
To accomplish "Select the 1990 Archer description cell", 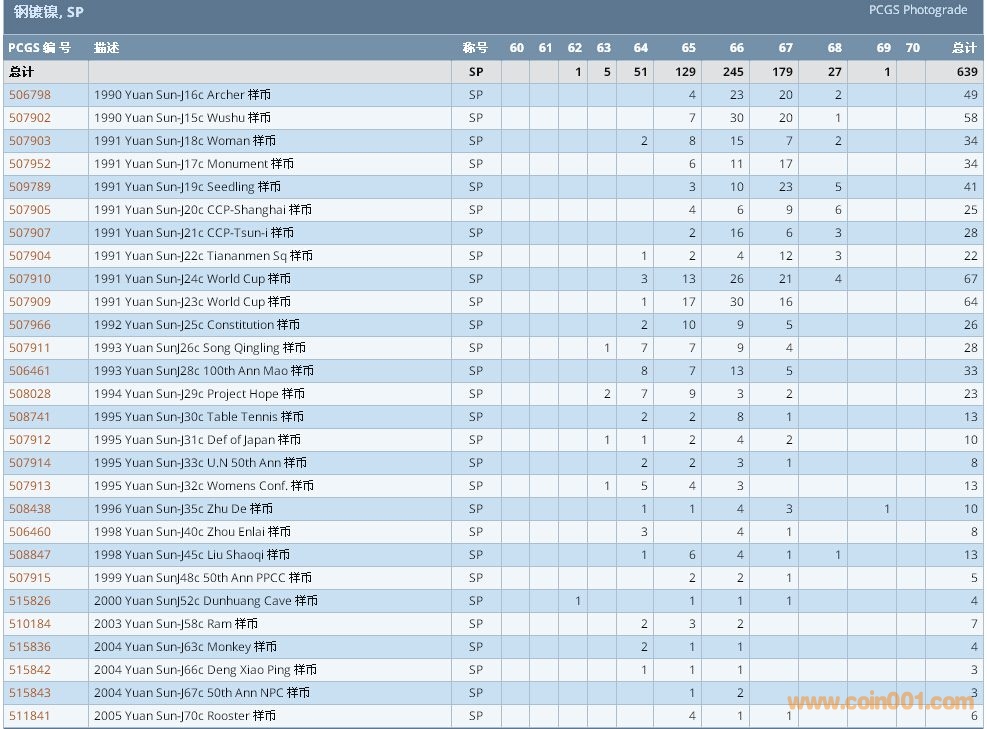I will coord(183,95).
